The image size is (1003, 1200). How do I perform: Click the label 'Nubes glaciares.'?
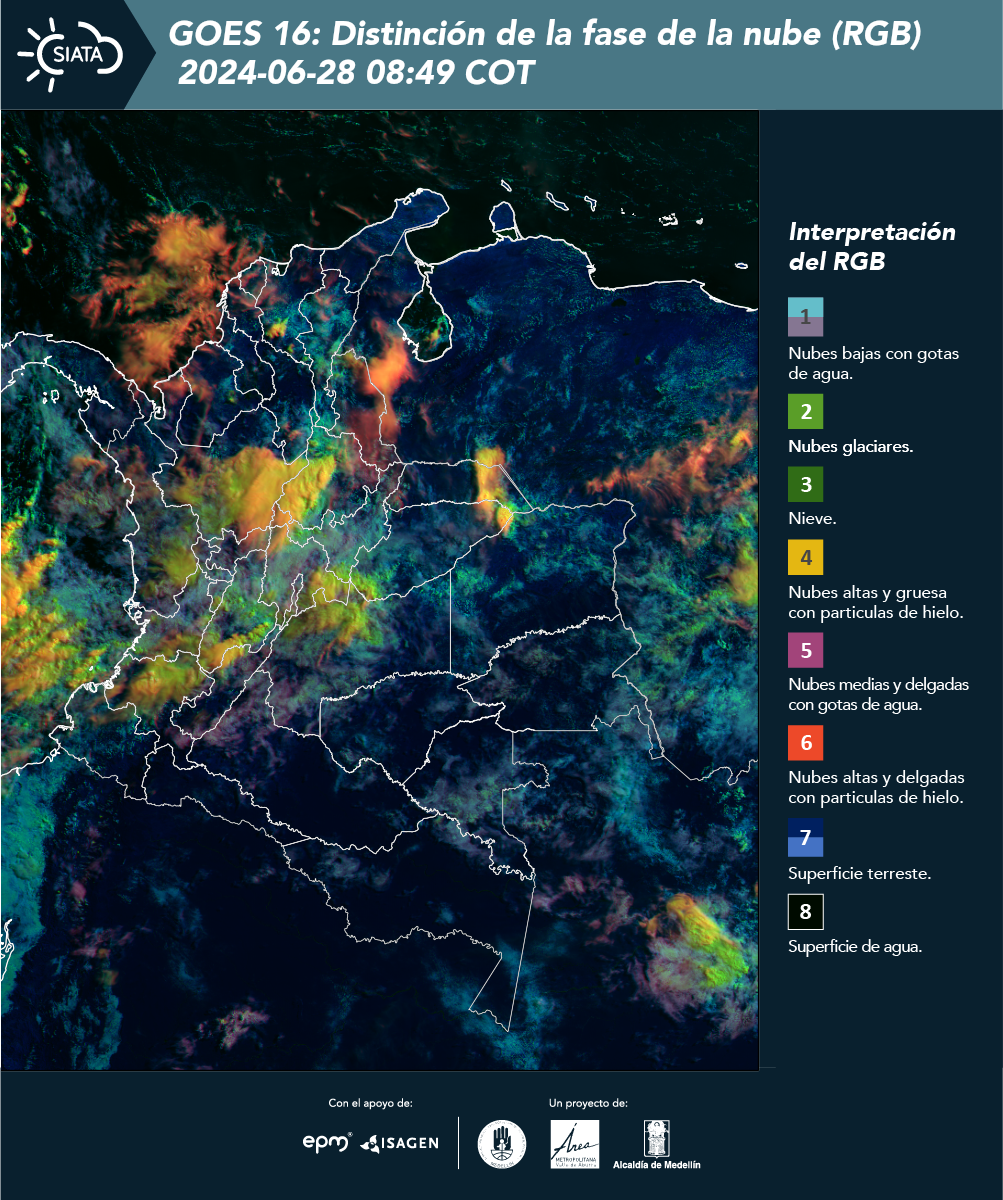coord(850,446)
